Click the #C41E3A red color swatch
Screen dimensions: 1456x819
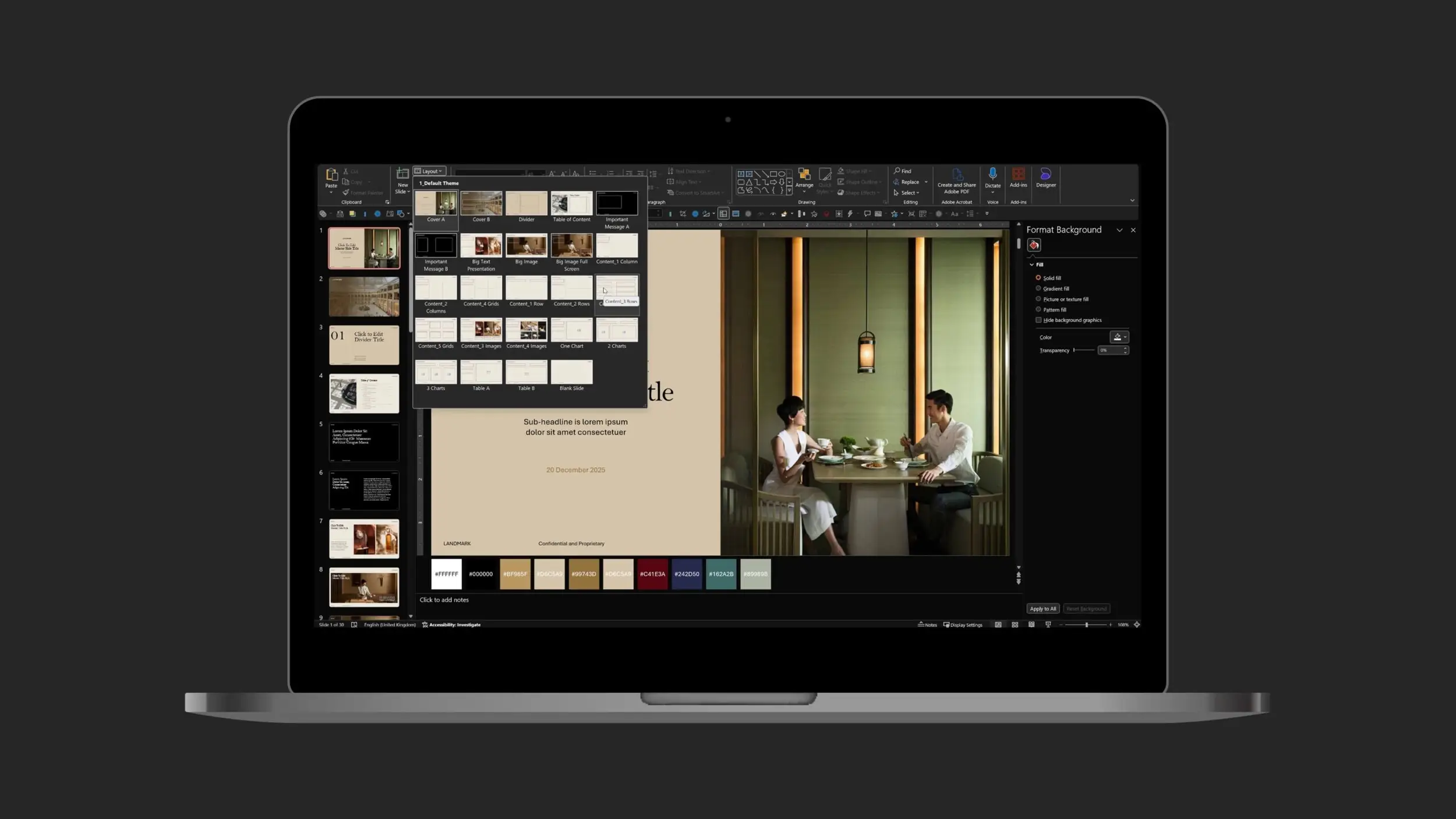click(652, 574)
